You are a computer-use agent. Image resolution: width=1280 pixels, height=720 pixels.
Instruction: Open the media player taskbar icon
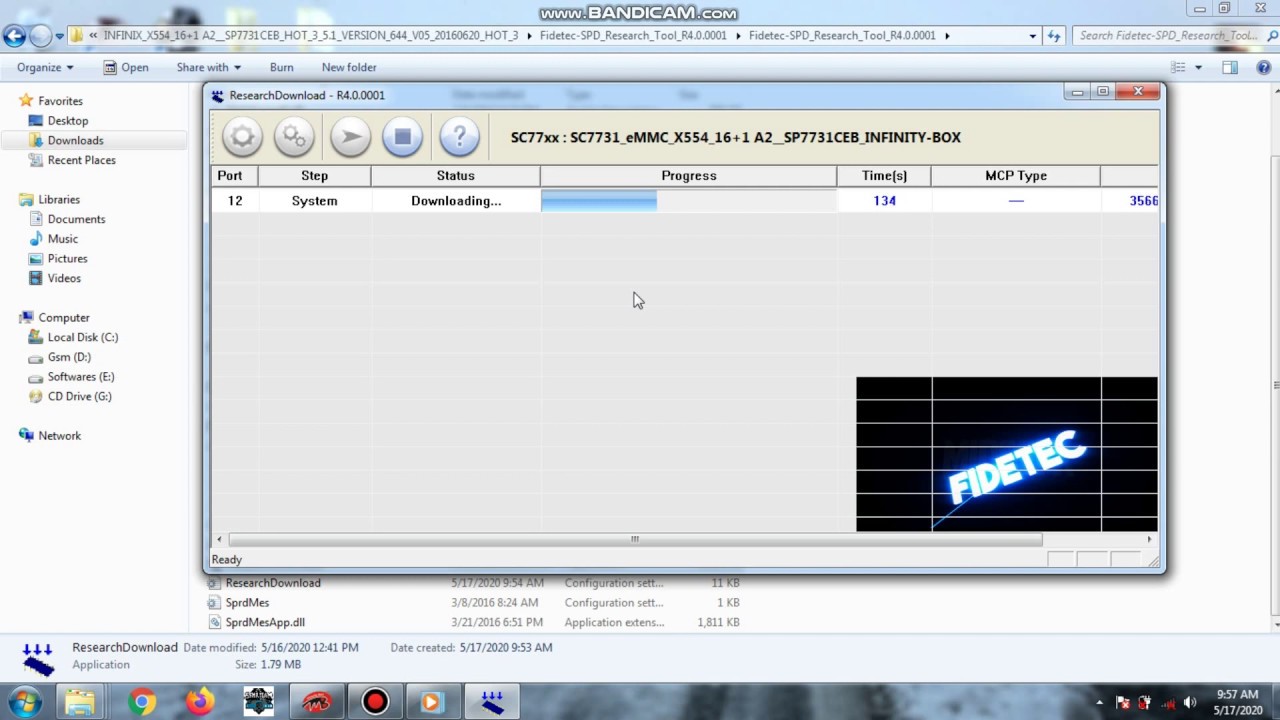point(432,702)
